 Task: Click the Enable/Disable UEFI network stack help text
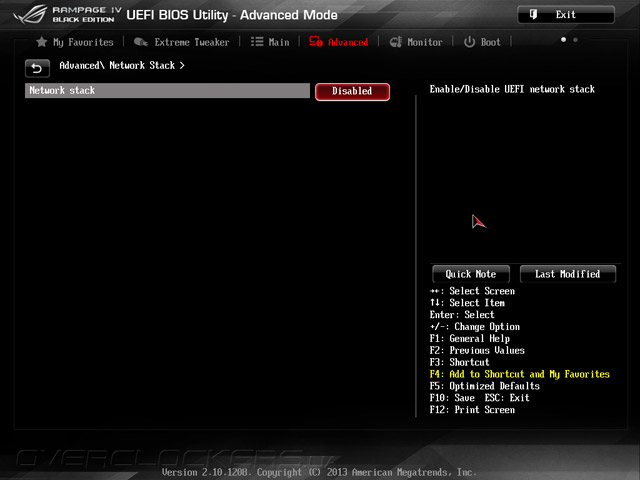(x=512, y=89)
